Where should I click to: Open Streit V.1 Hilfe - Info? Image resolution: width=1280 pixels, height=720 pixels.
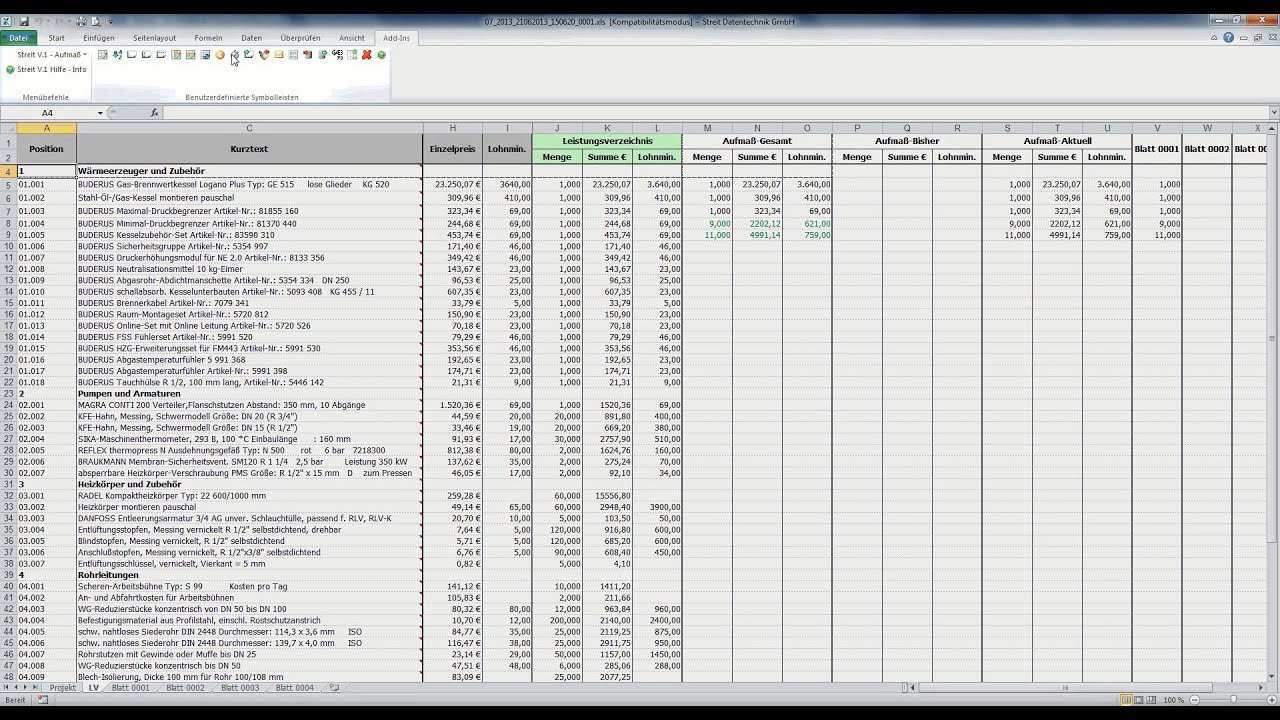tap(50, 70)
